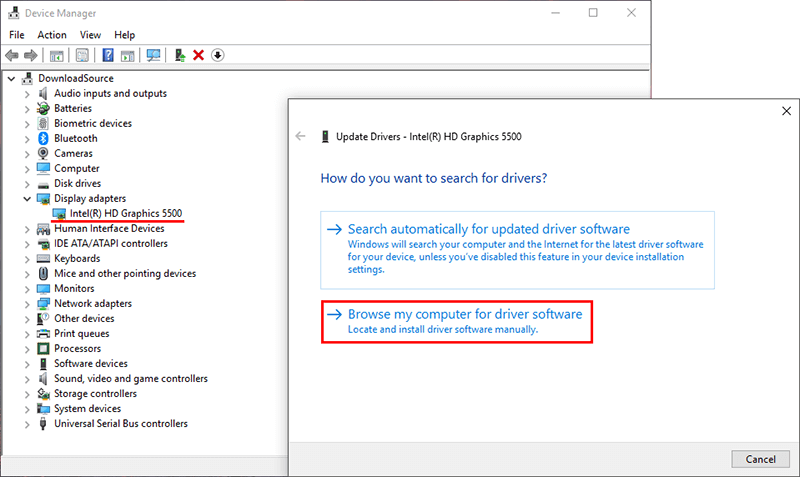The height and width of the screenshot is (477, 800).
Task: Click the Audio inputs and outputs speaker icon
Action: (x=43, y=93)
